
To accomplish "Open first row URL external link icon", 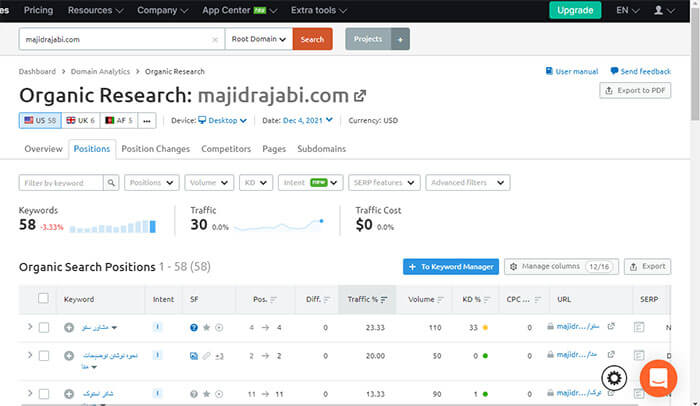I will (611, 326).
